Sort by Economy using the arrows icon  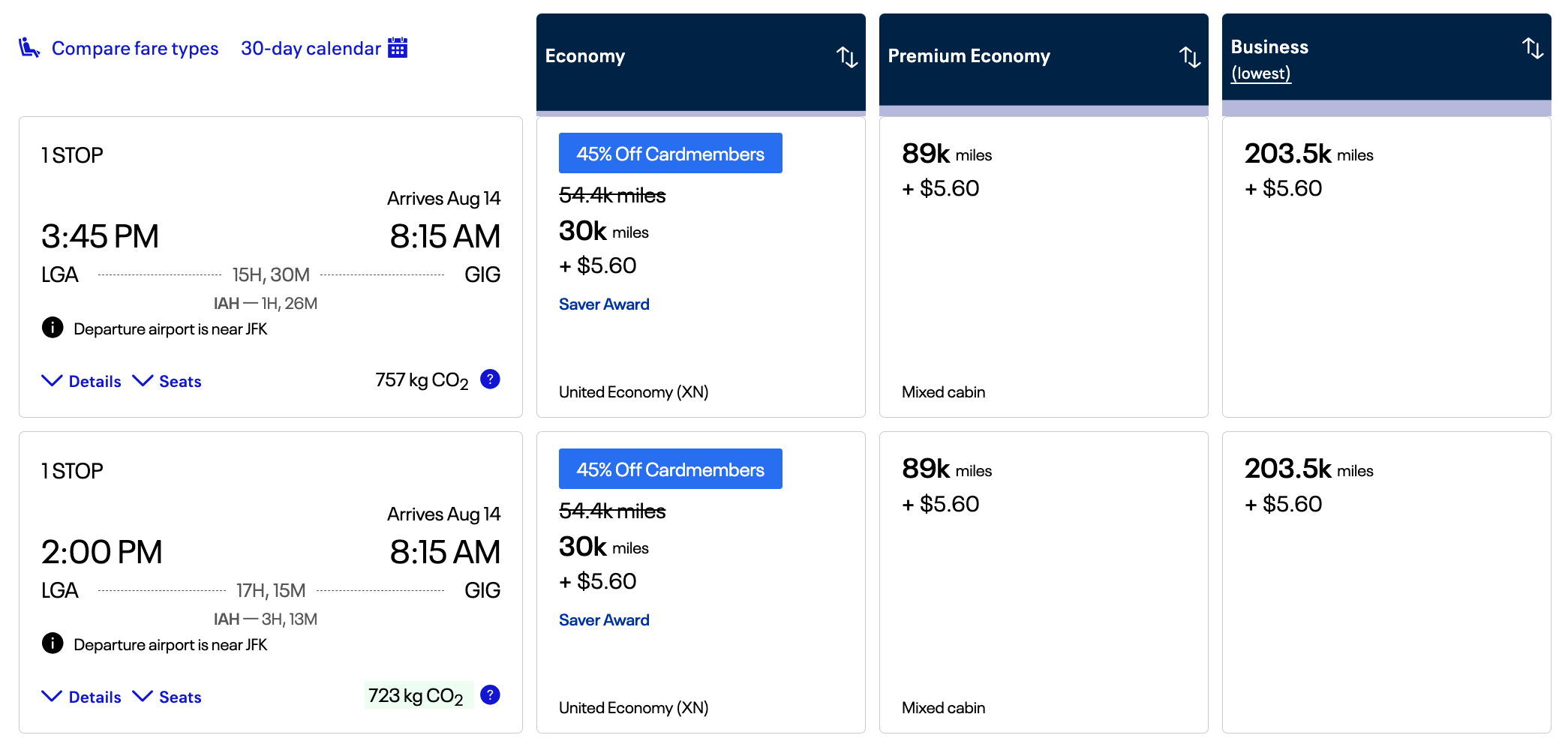click(x=847, y=57)
